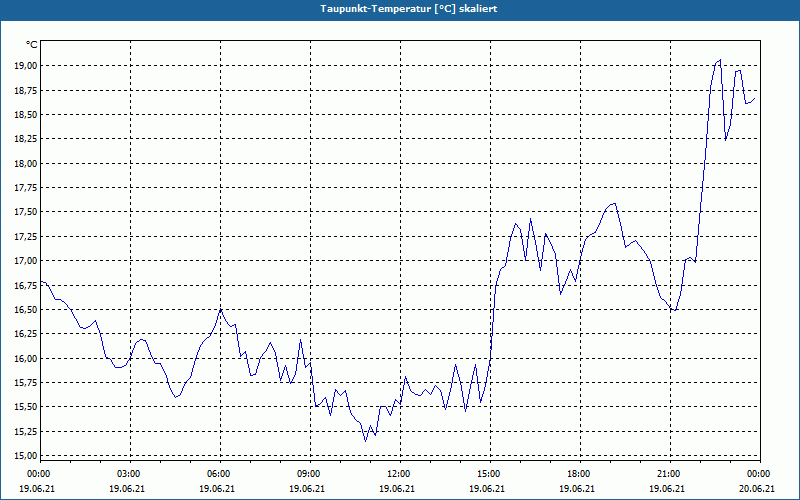The width and height of the screenshot is (800, 500).
Task: Click the 18,00 y-axis label
Action: (27, 164)
